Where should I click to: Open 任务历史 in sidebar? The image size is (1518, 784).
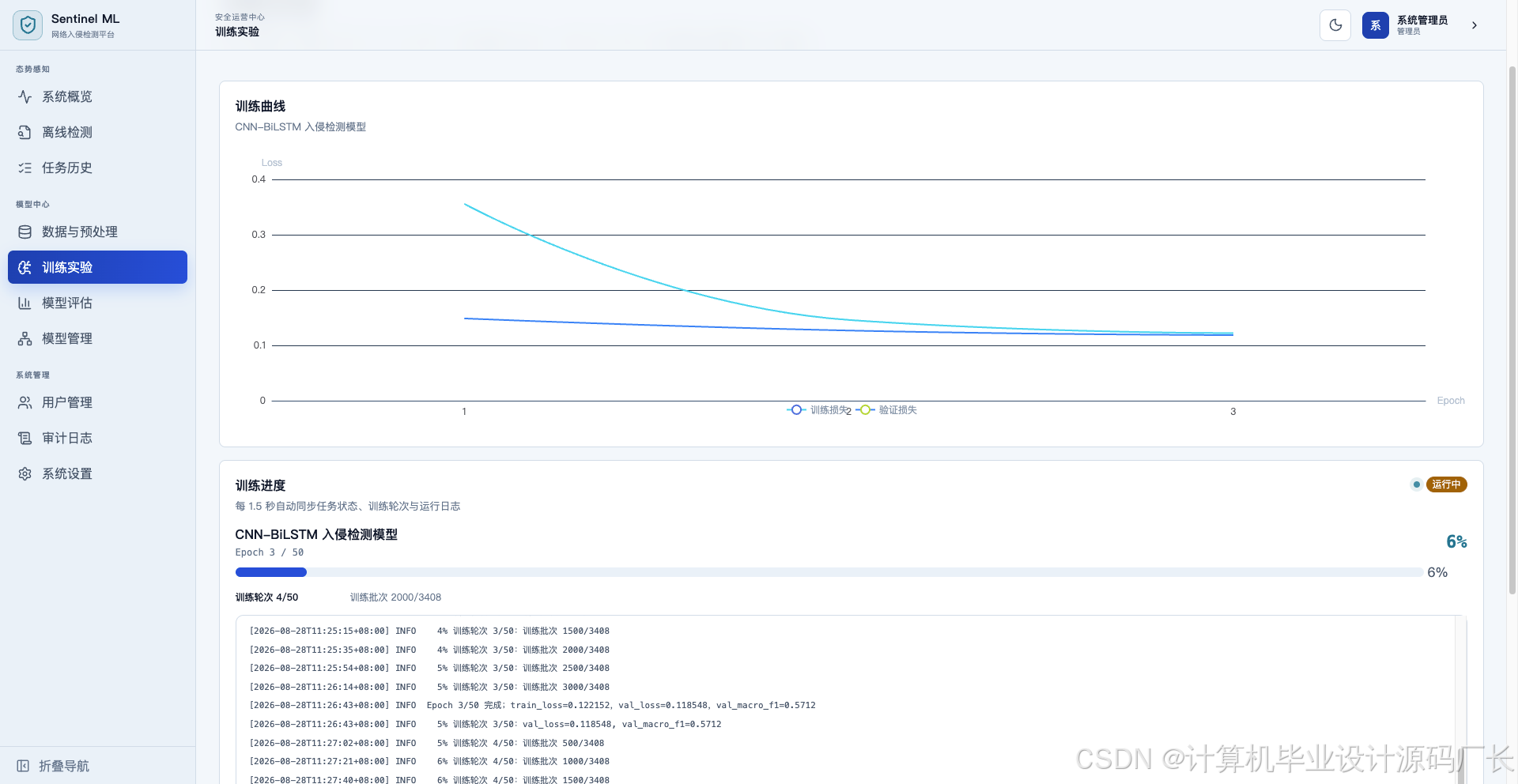97,168
